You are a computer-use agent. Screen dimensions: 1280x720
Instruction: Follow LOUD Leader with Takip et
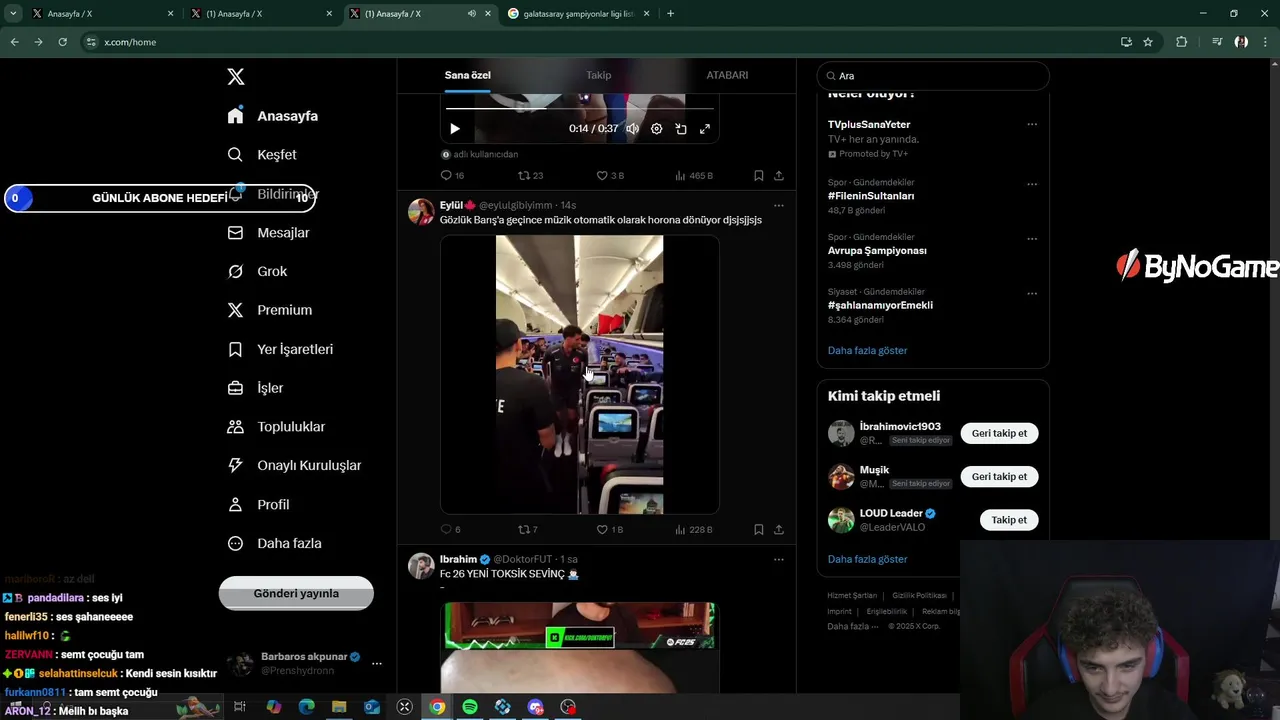pos(1009,520)
